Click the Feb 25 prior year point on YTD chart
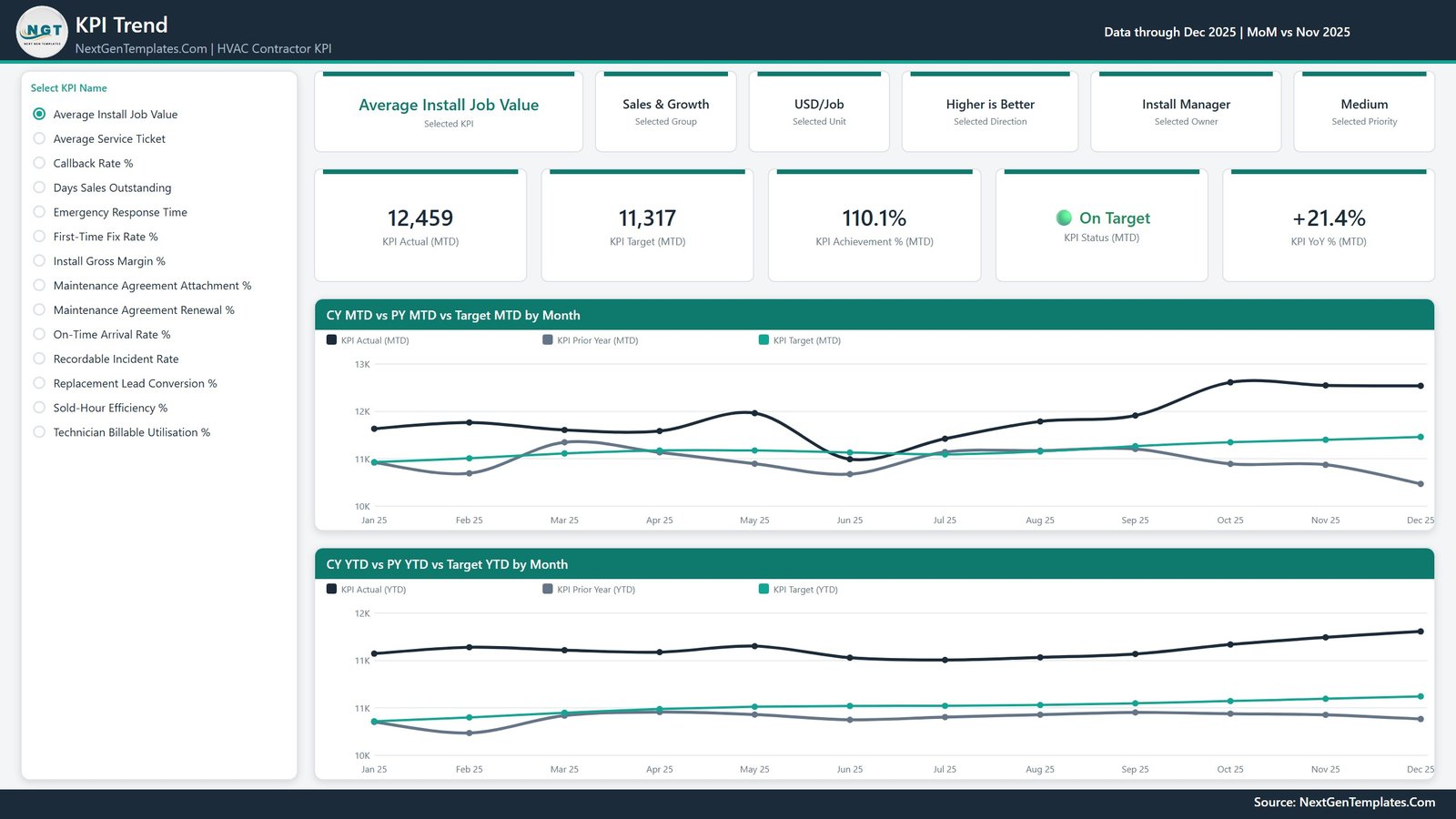 point(470,733)
